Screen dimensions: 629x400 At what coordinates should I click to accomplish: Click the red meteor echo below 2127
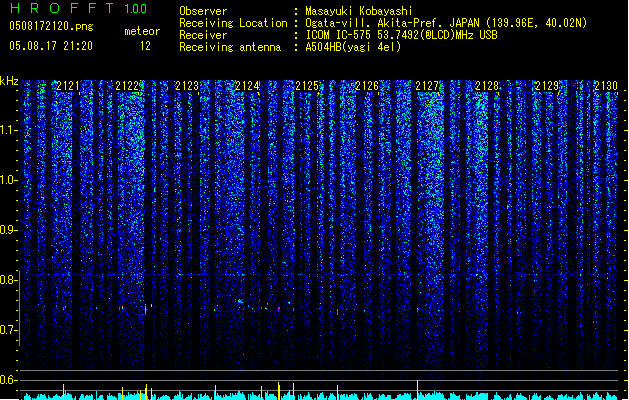point(418,310)
